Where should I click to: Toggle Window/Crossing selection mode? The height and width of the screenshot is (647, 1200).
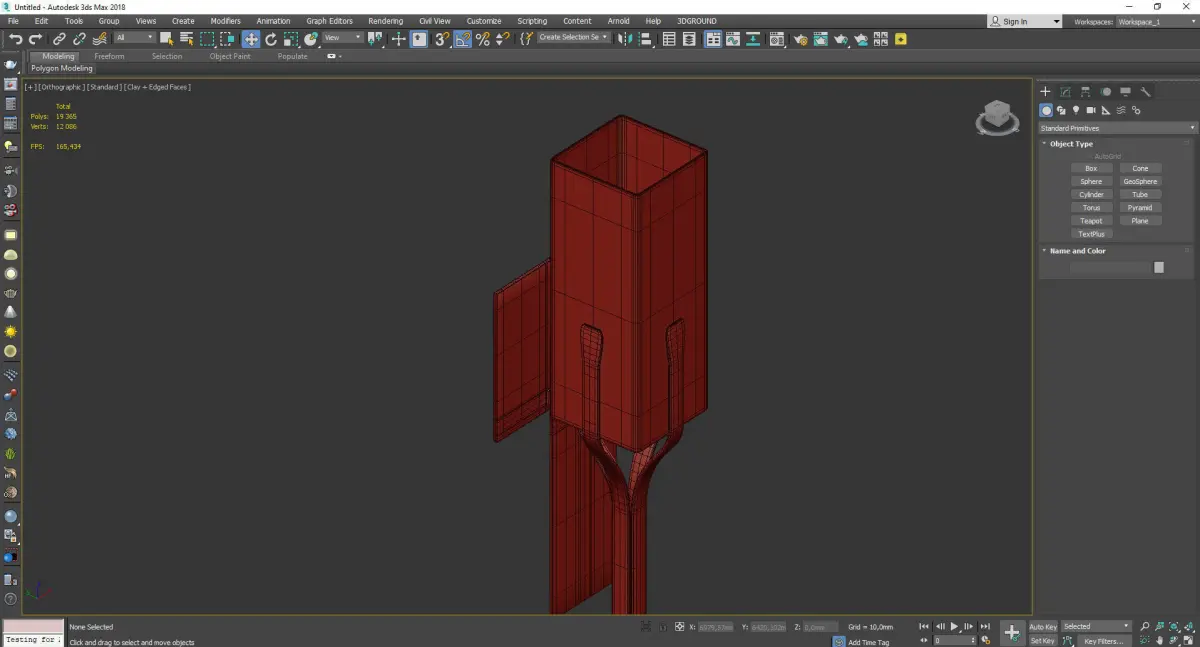(227, 39)
